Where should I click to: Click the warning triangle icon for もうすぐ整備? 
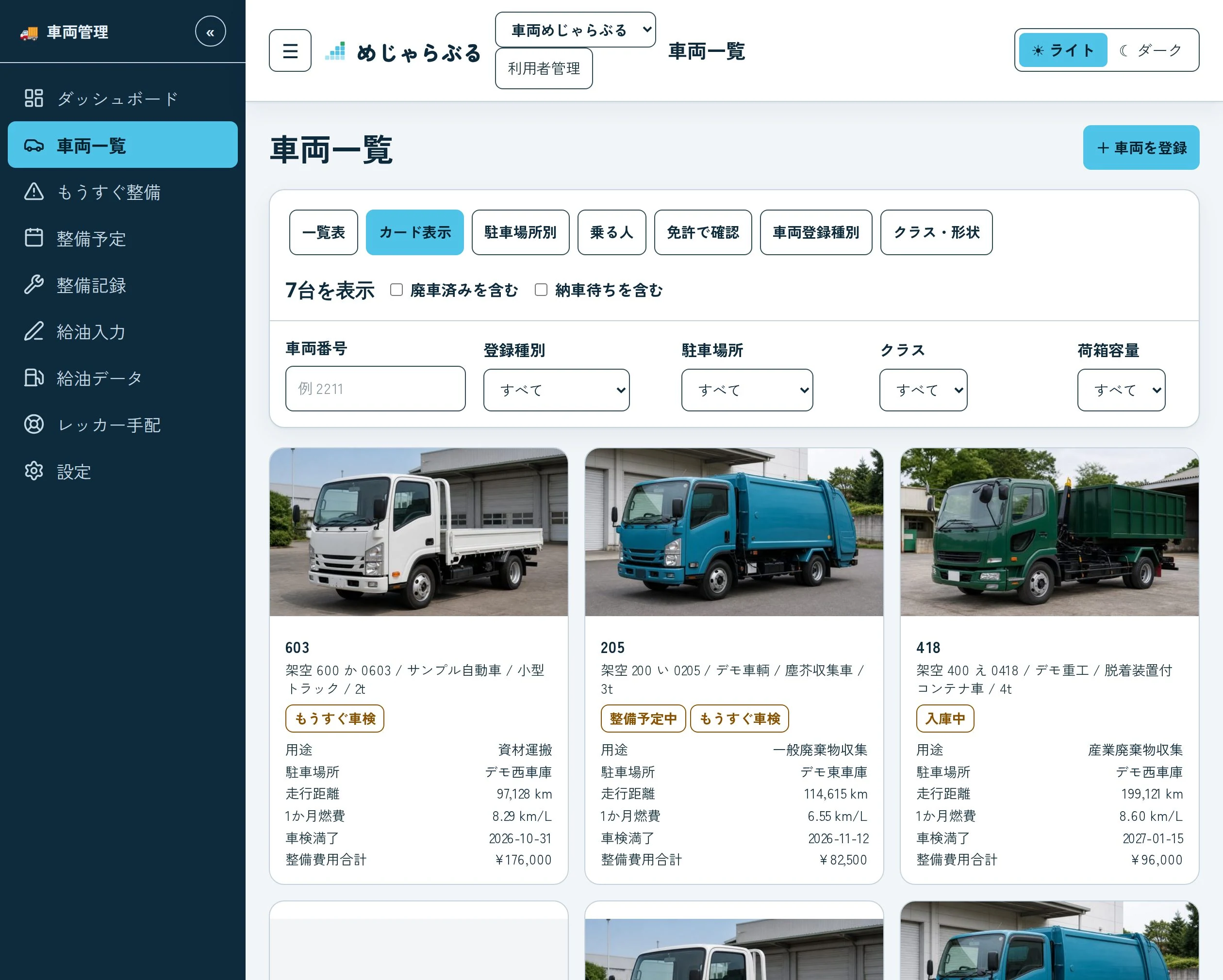tap(34, 192)
